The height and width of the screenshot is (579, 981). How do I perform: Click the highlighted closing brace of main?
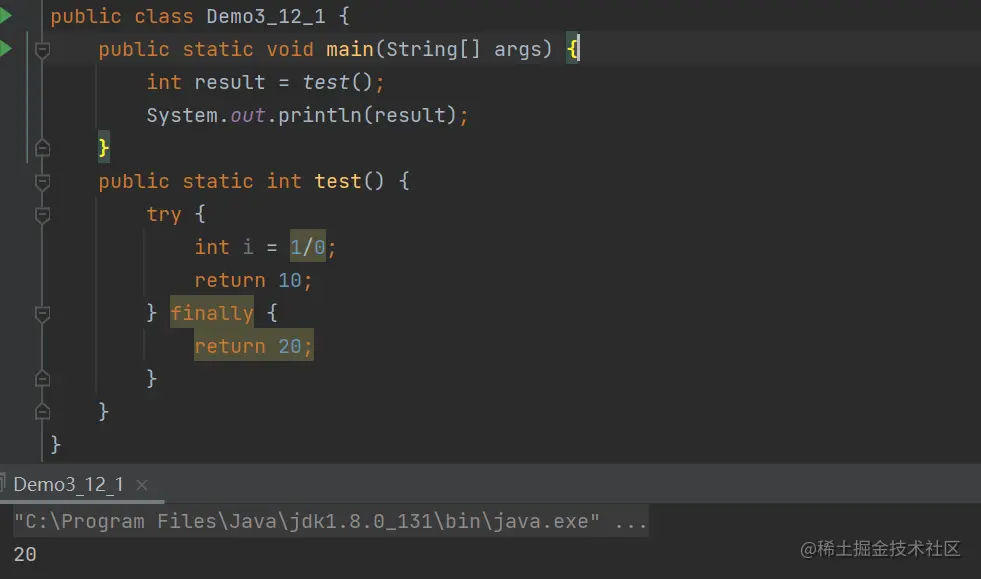click(x=104, y=148)
